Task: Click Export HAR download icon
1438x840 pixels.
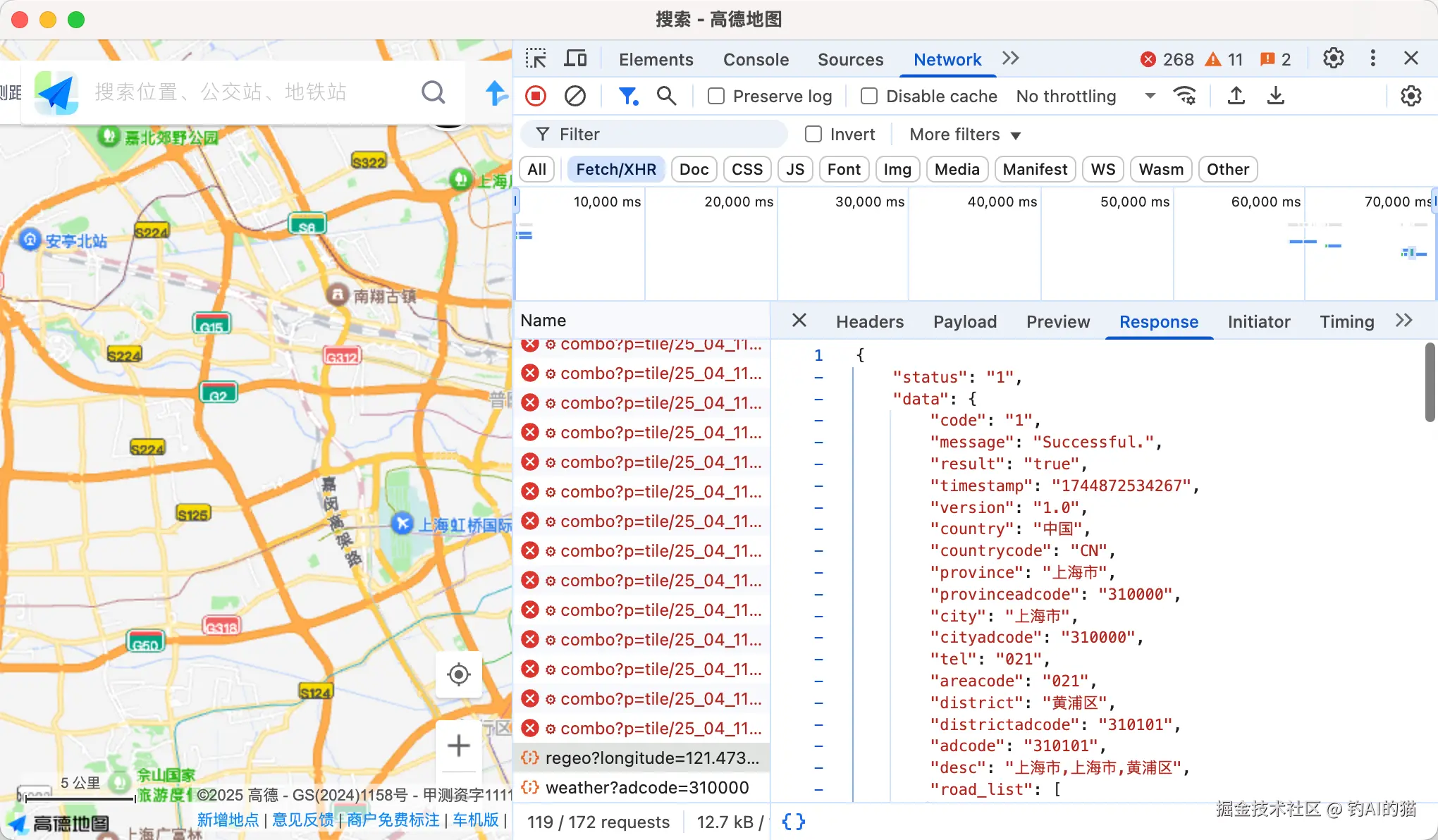Action: [1275, 96]
